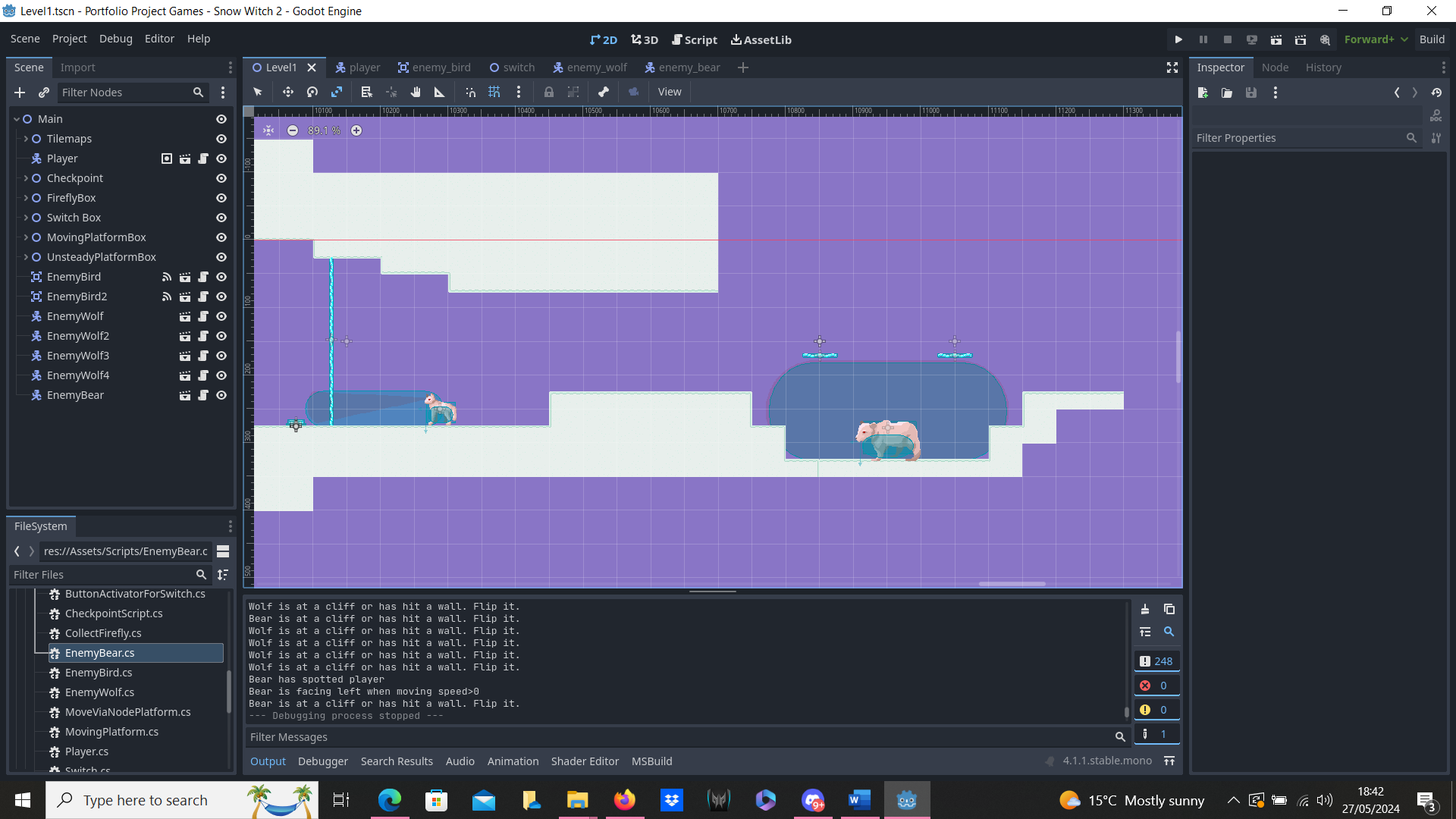Click the Add Node plus icon
This screenshot has width=1456, height=819.
tap(20, 93)
